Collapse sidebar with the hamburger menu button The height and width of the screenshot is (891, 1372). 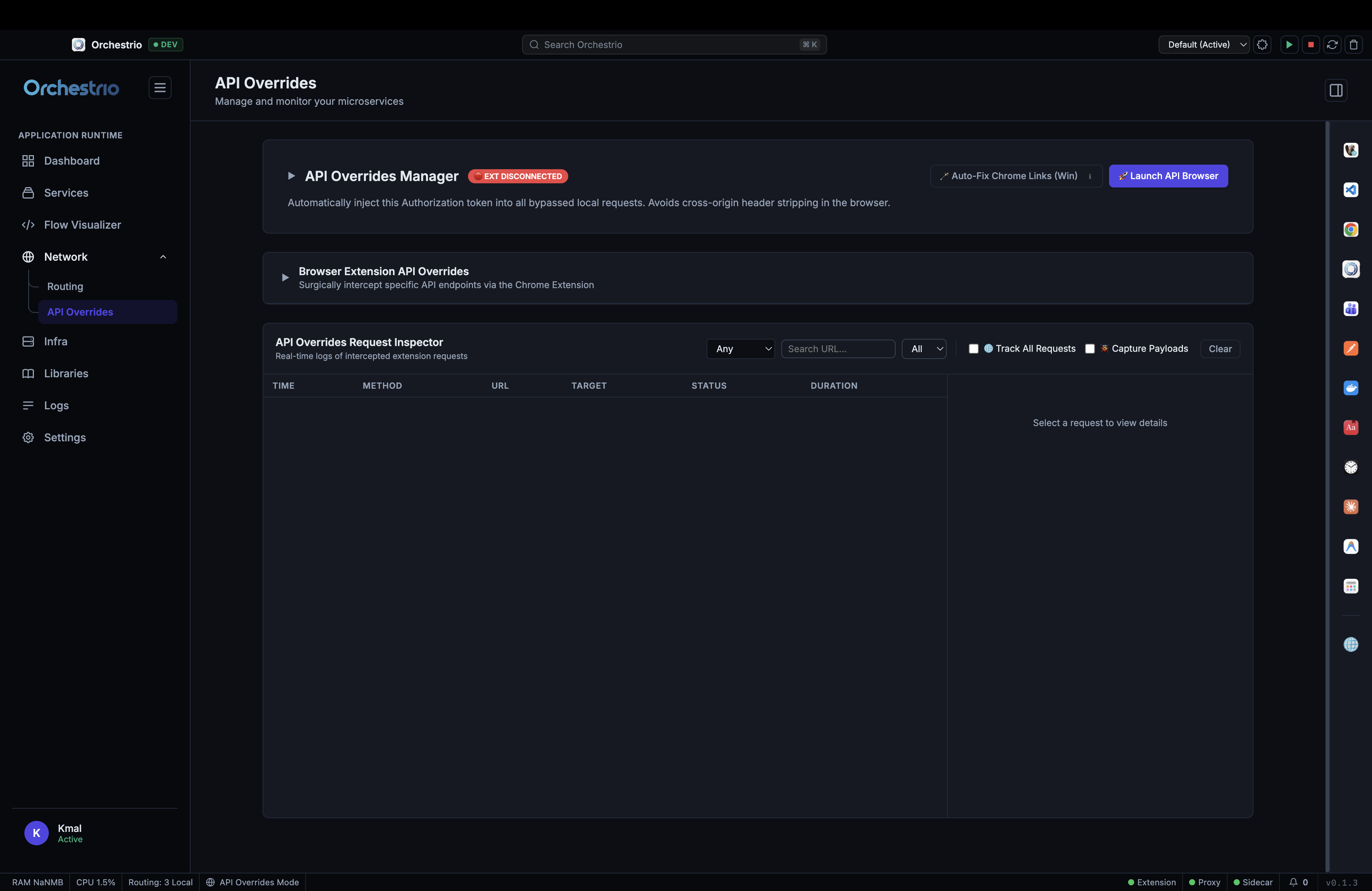coord(160,88)
